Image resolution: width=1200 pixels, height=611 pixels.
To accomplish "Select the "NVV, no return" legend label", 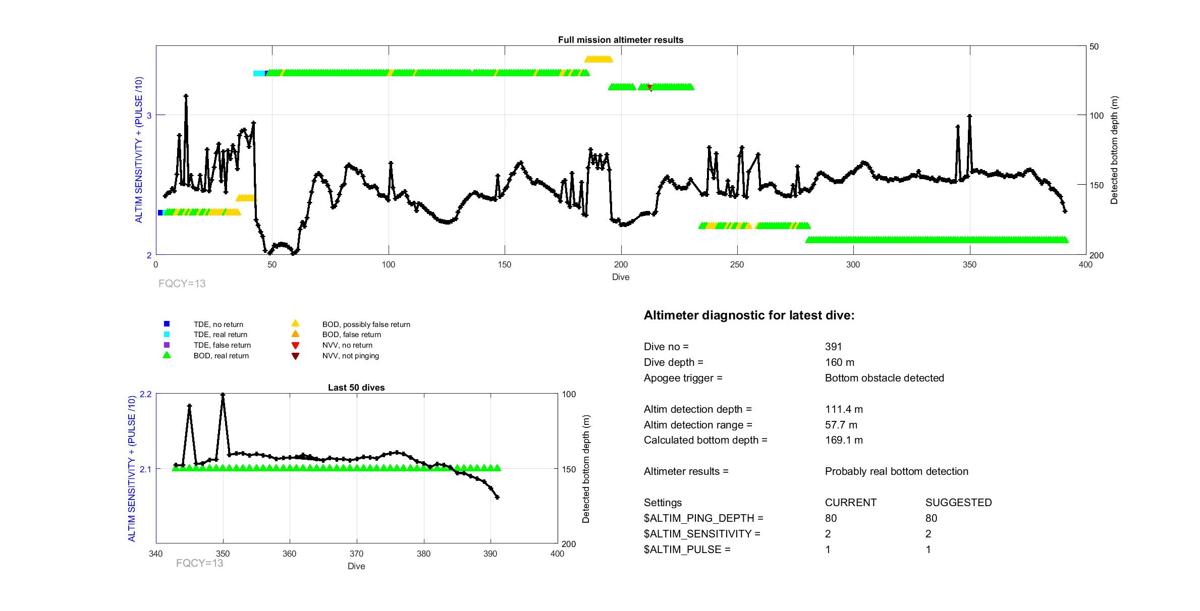I will 348,345.
